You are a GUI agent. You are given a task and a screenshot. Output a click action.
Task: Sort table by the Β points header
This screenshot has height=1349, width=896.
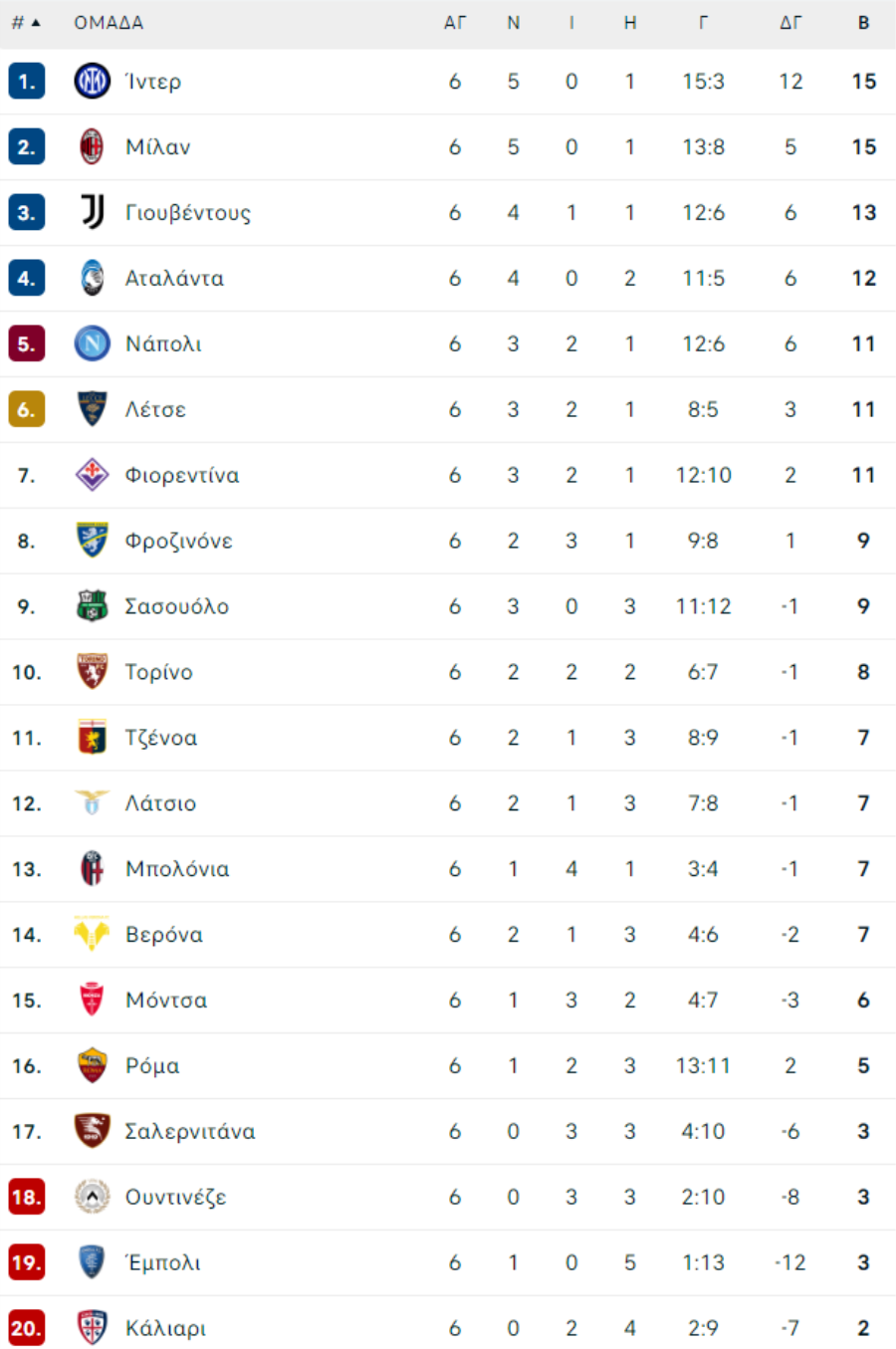863,22
